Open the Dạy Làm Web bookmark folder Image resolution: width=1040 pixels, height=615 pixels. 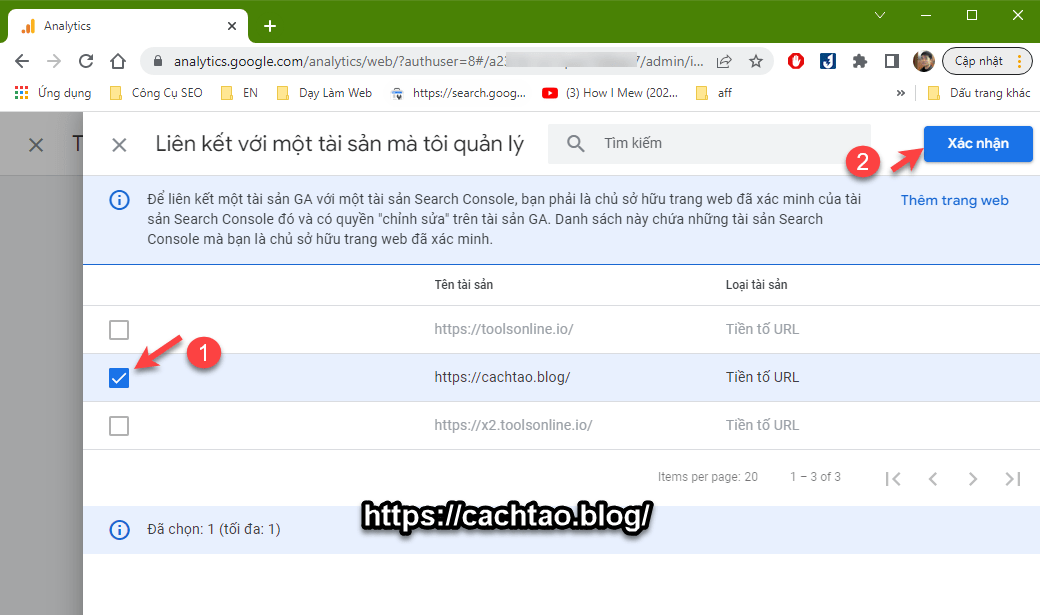click(324, 93)
